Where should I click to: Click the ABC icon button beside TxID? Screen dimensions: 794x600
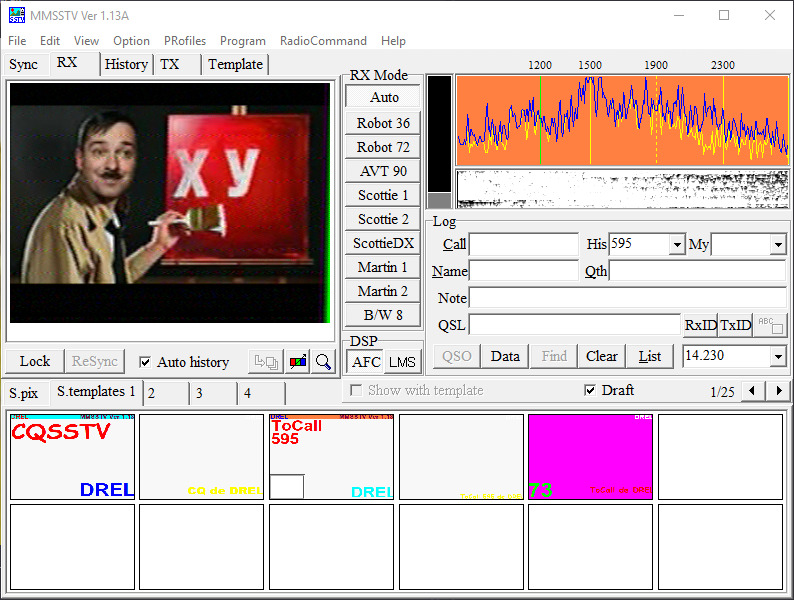coord(770,325)
